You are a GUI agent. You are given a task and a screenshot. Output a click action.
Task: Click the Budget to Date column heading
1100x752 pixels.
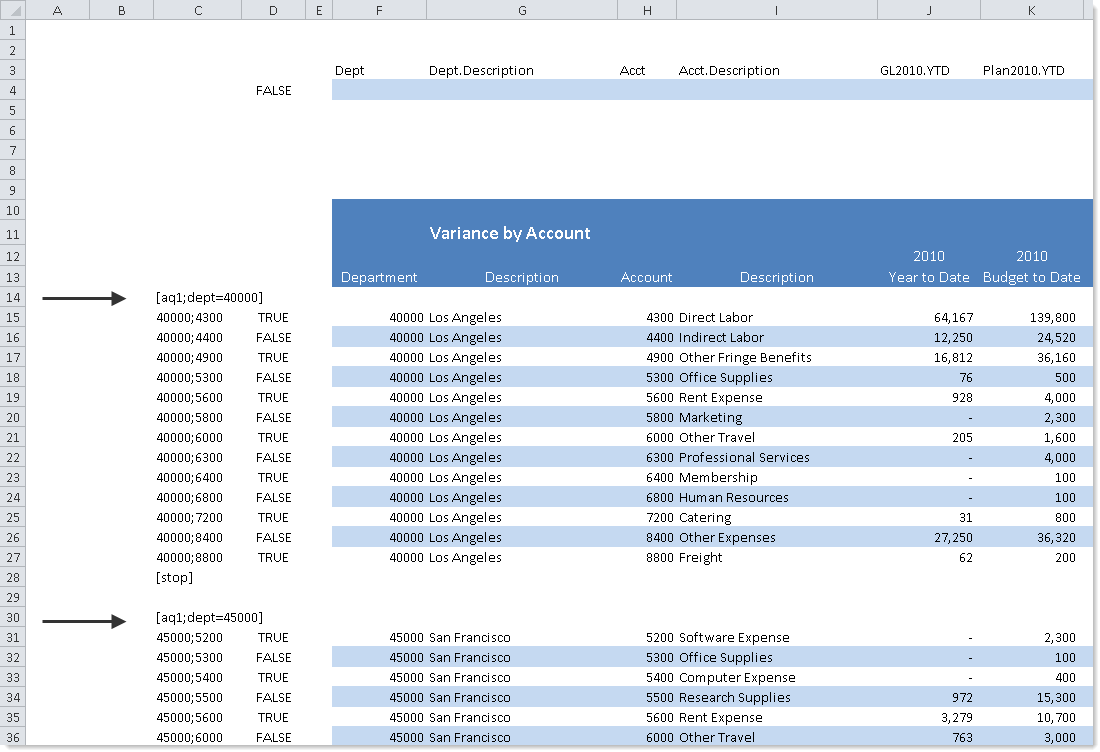click(x=1031, y=278)
